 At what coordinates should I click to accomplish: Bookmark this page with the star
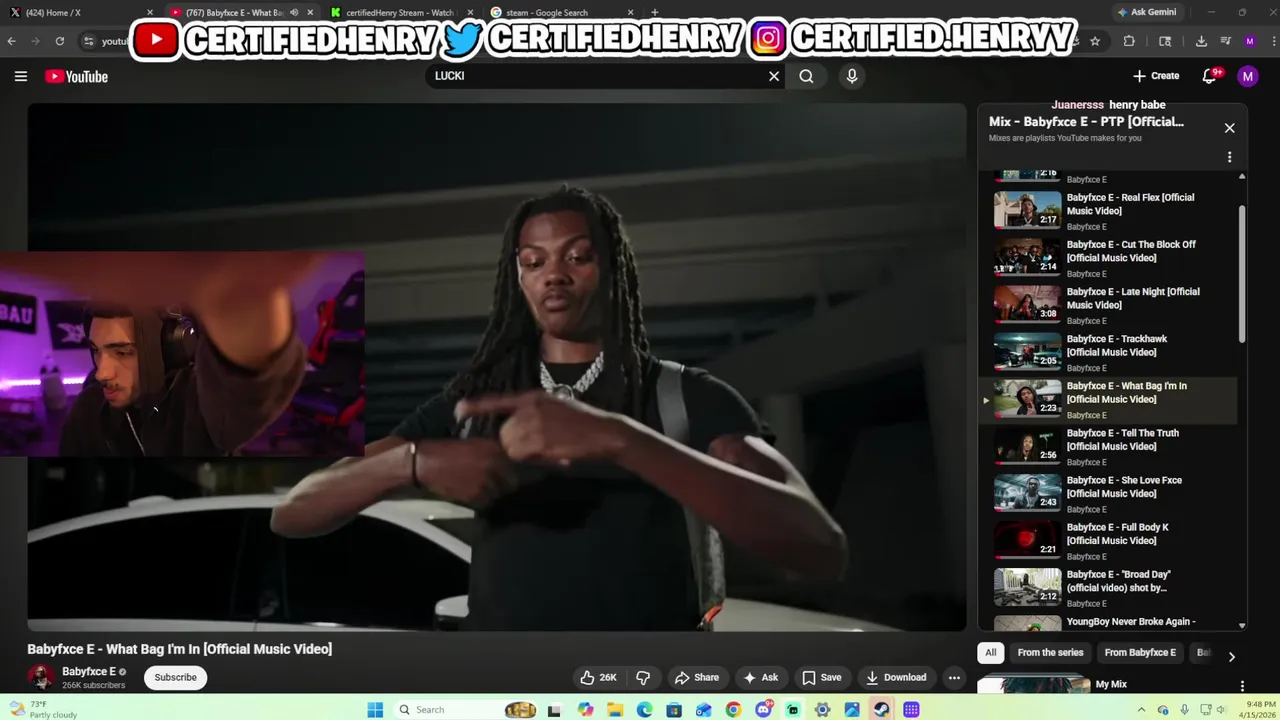coord(1095,41)
